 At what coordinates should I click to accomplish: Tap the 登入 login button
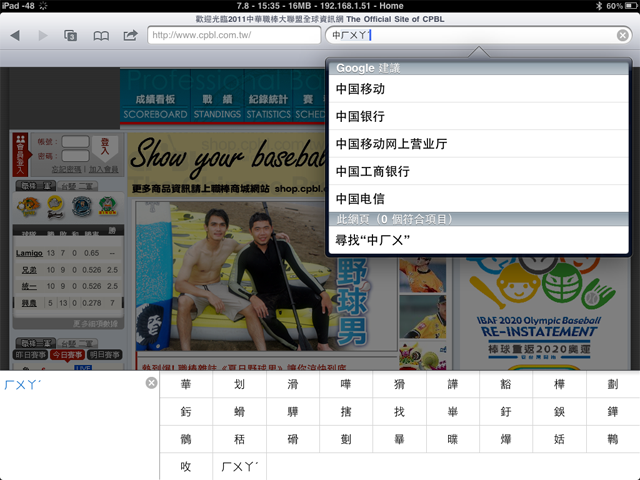[105, 147]
